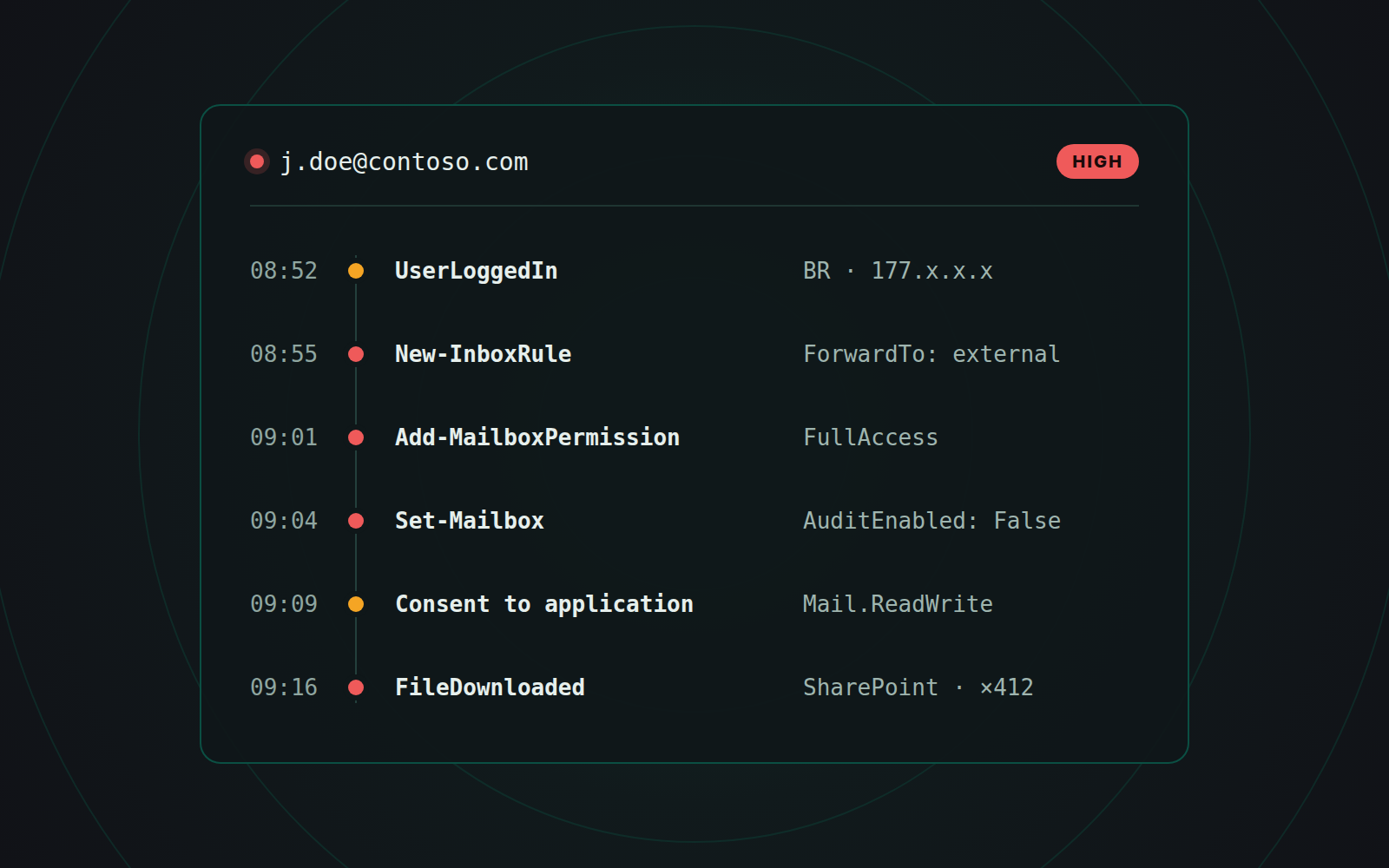The width and height of the screenshot is (1389, 868).
Task: Open the FileDownloaded event
Action: click(x=490, y=687)
